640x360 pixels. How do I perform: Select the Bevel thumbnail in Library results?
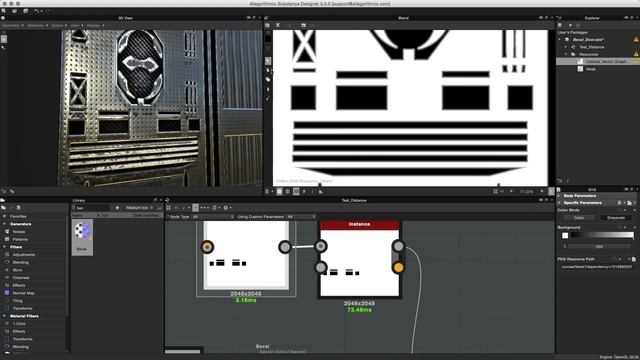[x=82, y=237]
